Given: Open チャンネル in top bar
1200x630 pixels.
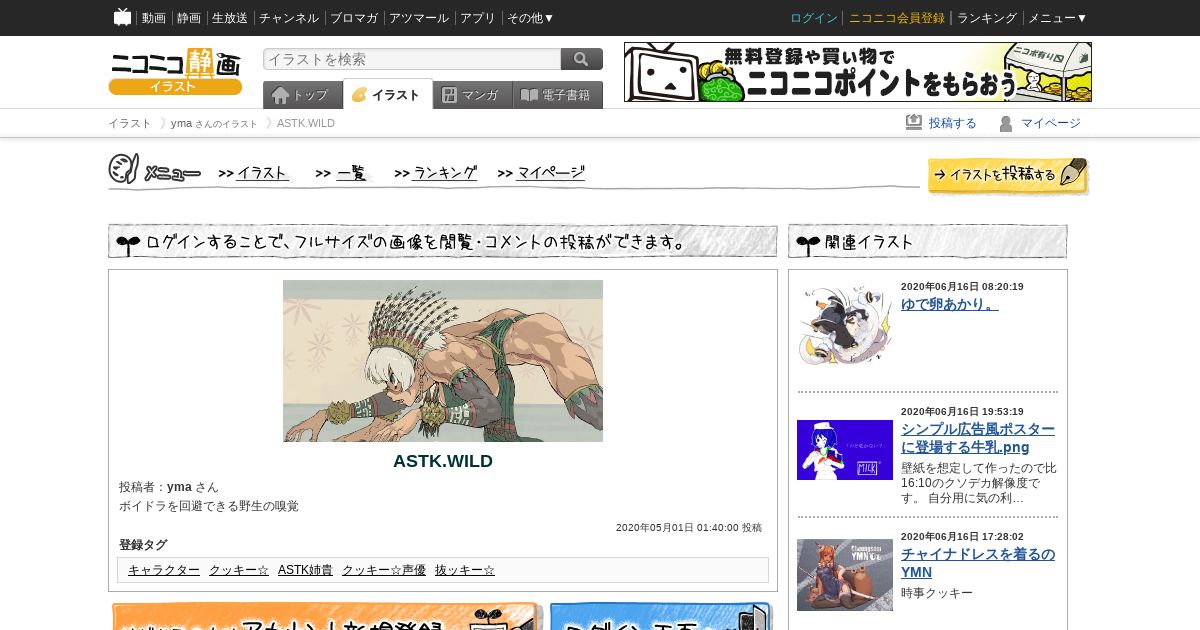Looking at the screenshot, I should pos(289,18).
